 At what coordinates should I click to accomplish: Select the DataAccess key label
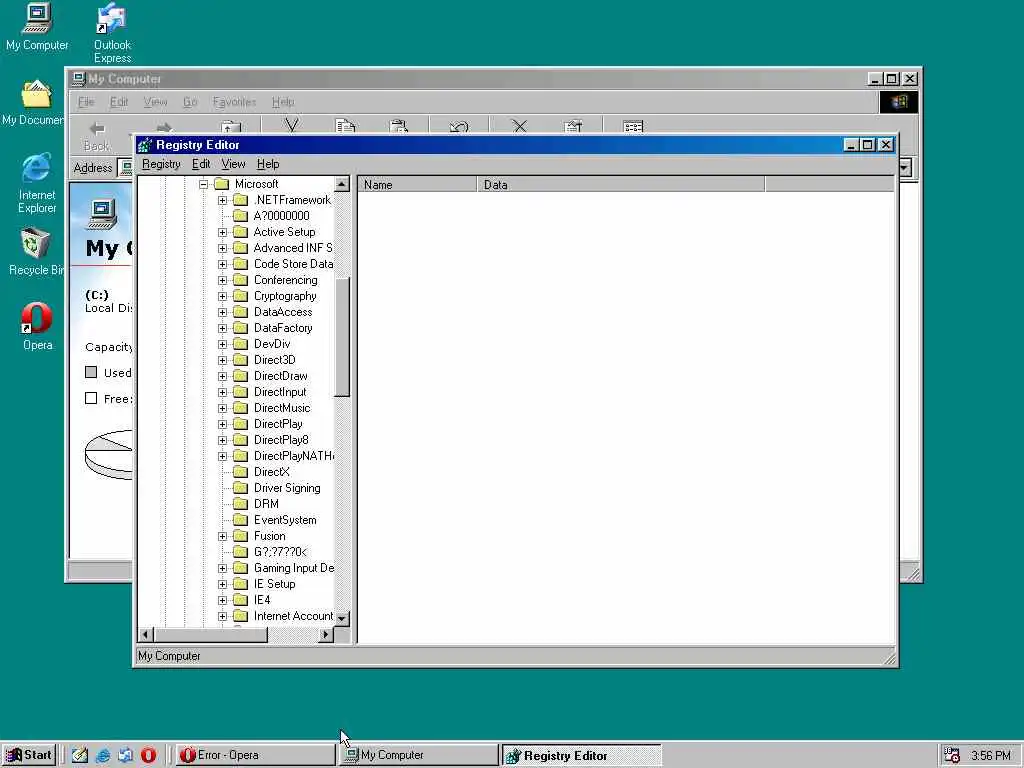(x=283, y=312)
